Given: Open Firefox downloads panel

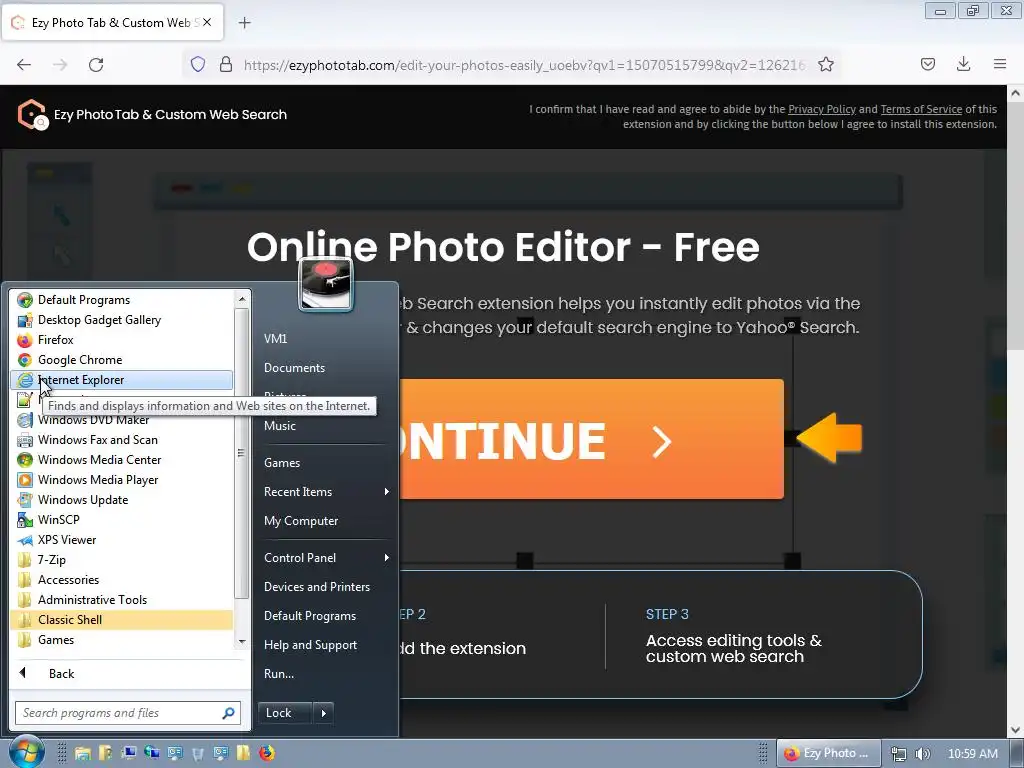Looking at the screenshot, I should click(x=963, y=64).
